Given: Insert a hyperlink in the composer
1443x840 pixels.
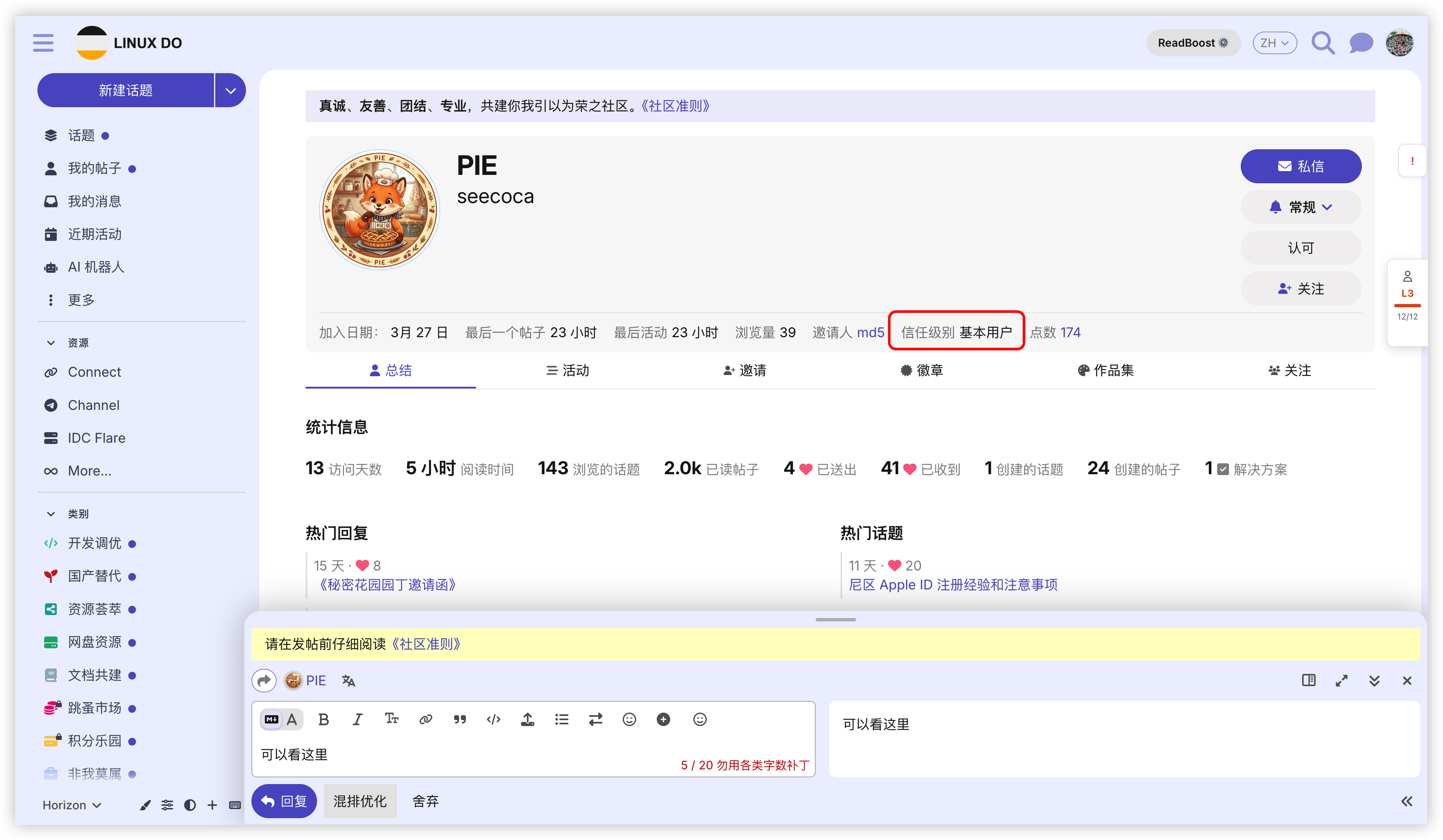Looking at the screenshot, I should click(425, 719).
